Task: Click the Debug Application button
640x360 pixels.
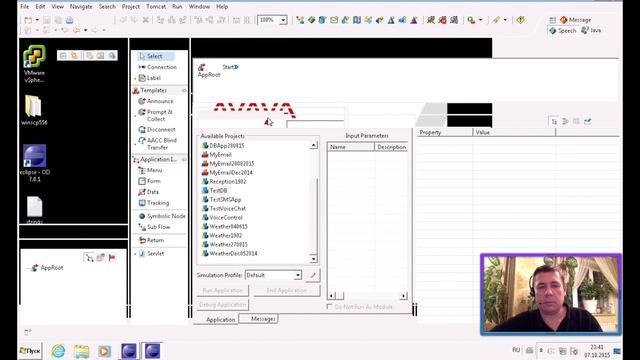Action: click(222, 304)
